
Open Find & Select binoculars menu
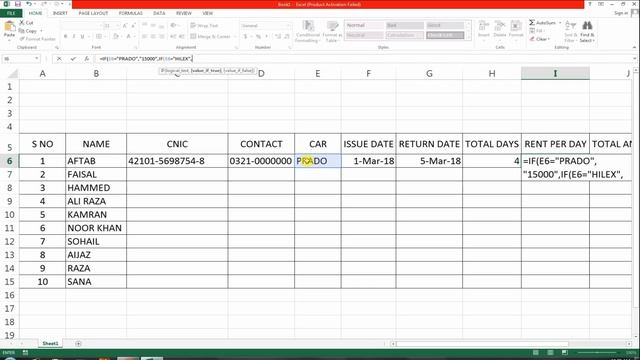[587, 31]
